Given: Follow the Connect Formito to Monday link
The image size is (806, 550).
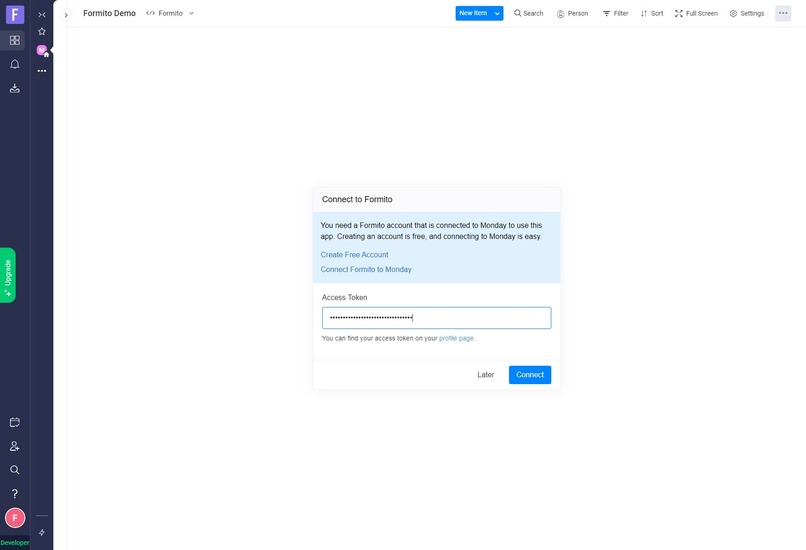Looking at the screenshot, I should tap(366, 269).
